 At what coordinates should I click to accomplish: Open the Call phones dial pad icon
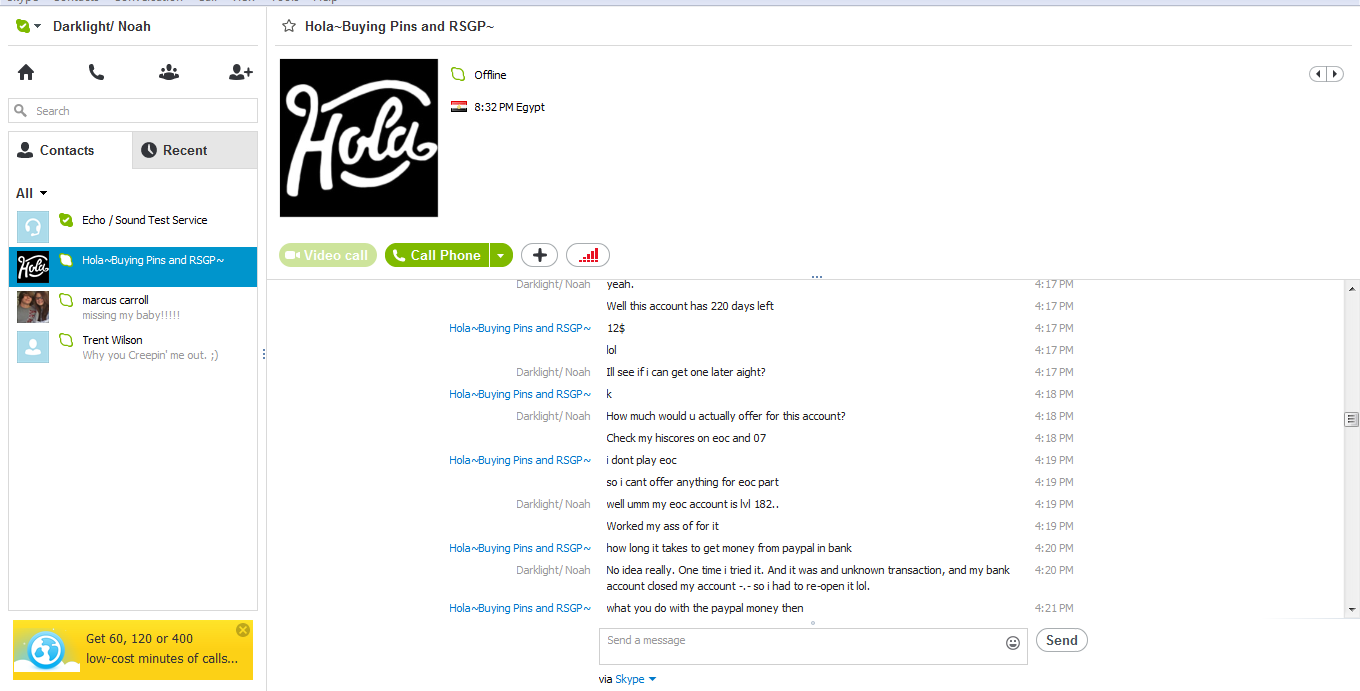point(96,72)
